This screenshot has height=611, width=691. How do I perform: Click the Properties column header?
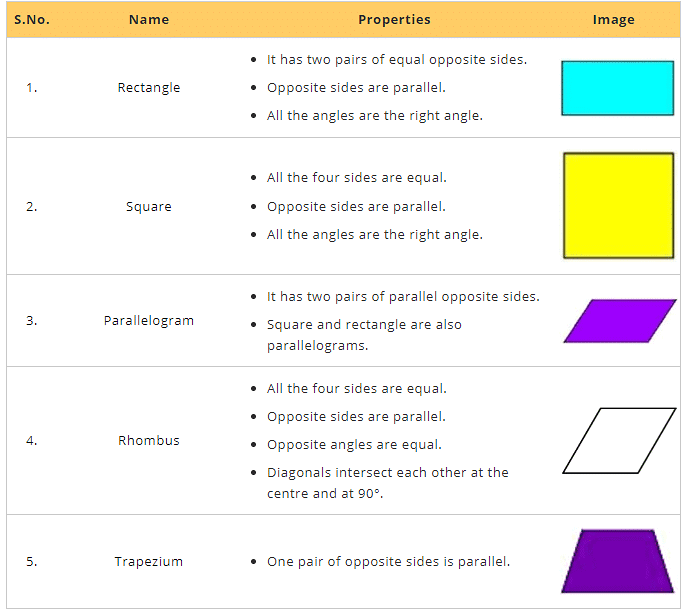click(x=394, y=19)
